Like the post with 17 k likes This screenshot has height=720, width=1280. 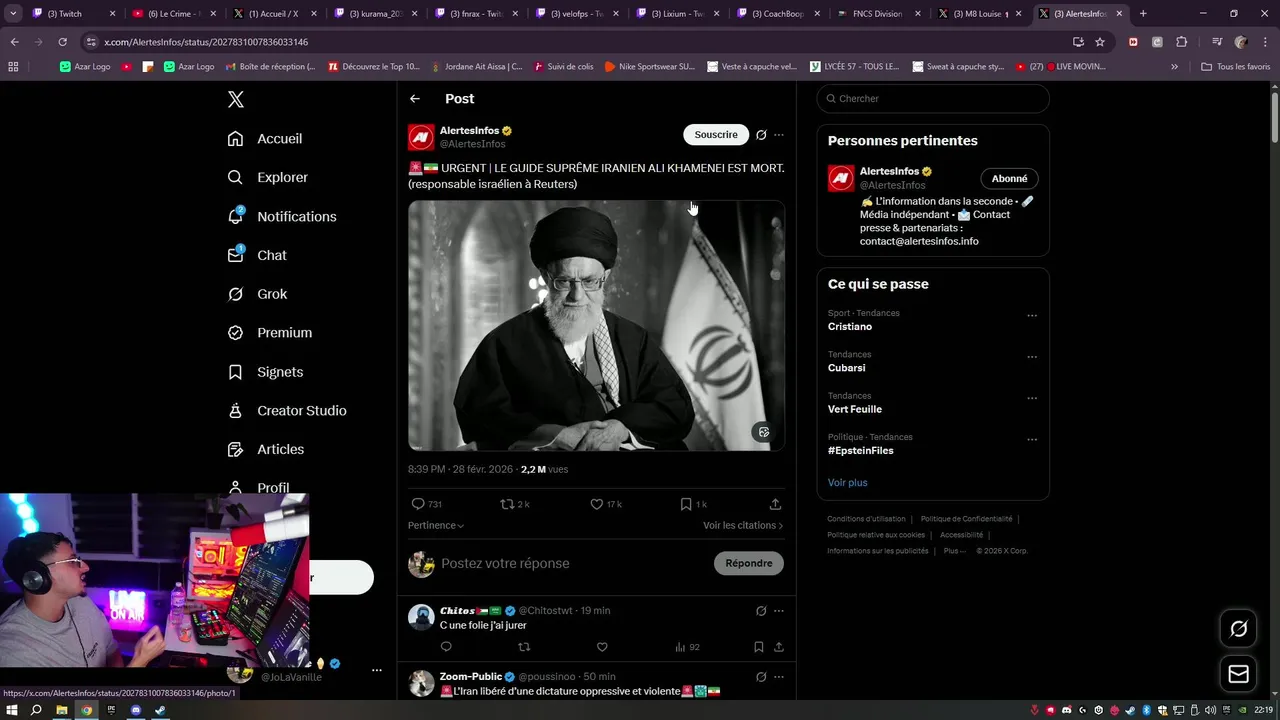pos(605,504)
